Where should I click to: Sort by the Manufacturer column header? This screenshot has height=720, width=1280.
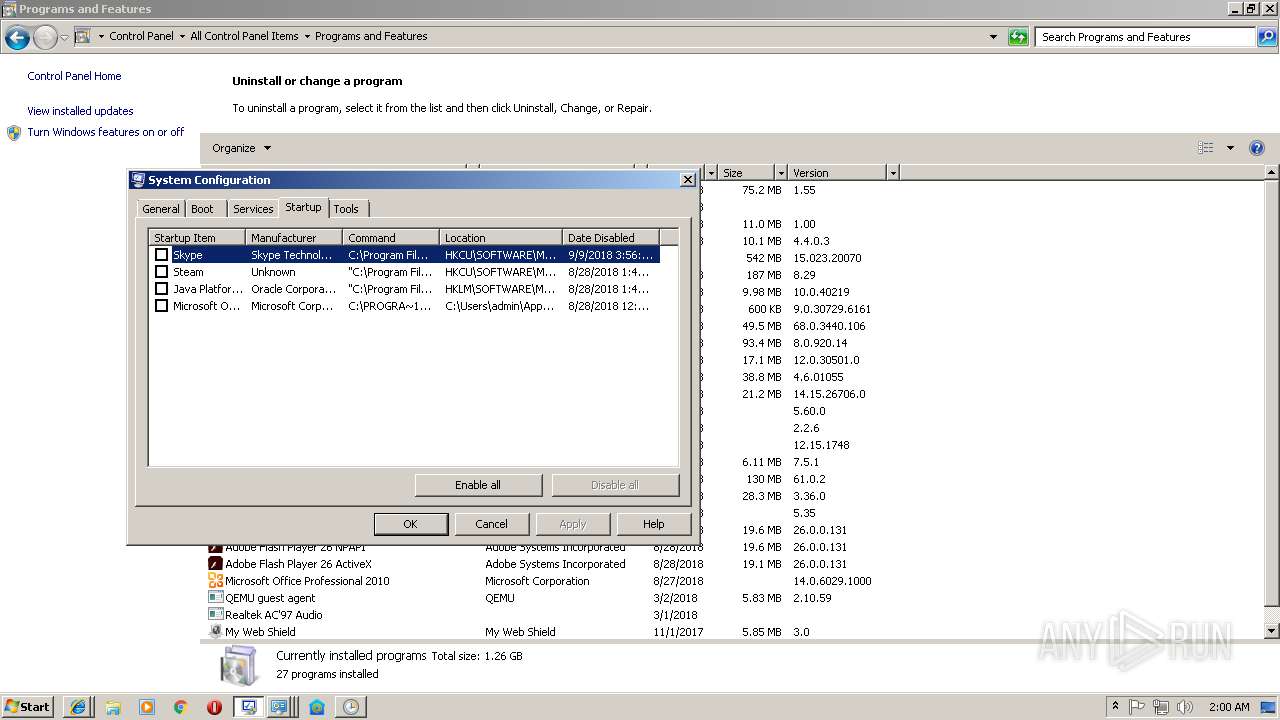click(x=294, y=238)
